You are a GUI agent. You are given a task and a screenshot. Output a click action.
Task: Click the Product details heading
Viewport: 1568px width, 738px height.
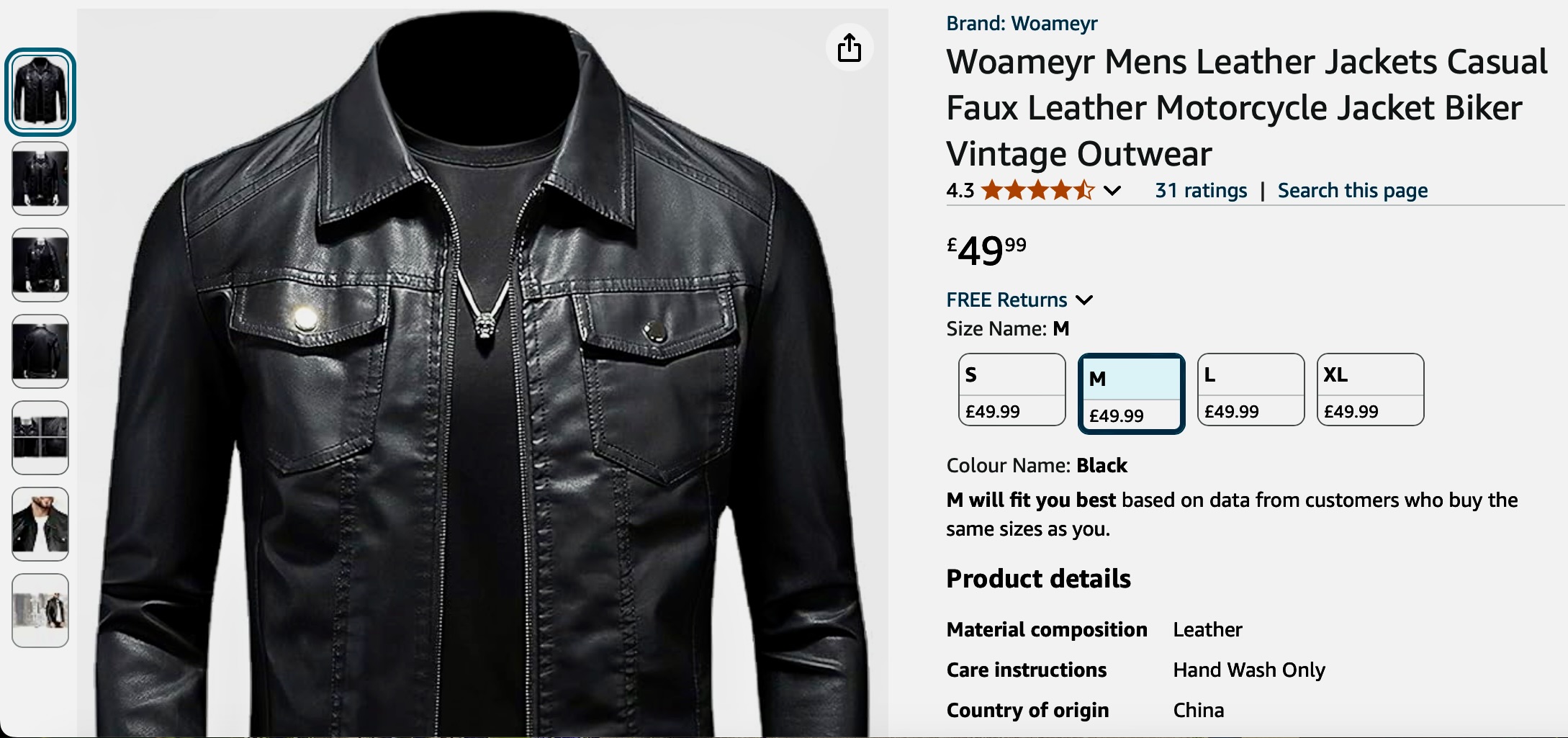(1038, 579)
